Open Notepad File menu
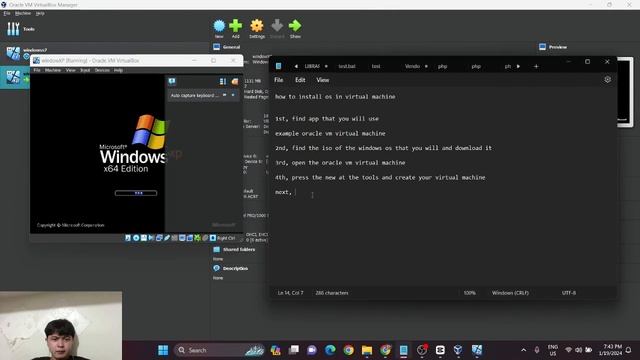Image resolution: width=640 pixels, height=360 pixels. 279,80
